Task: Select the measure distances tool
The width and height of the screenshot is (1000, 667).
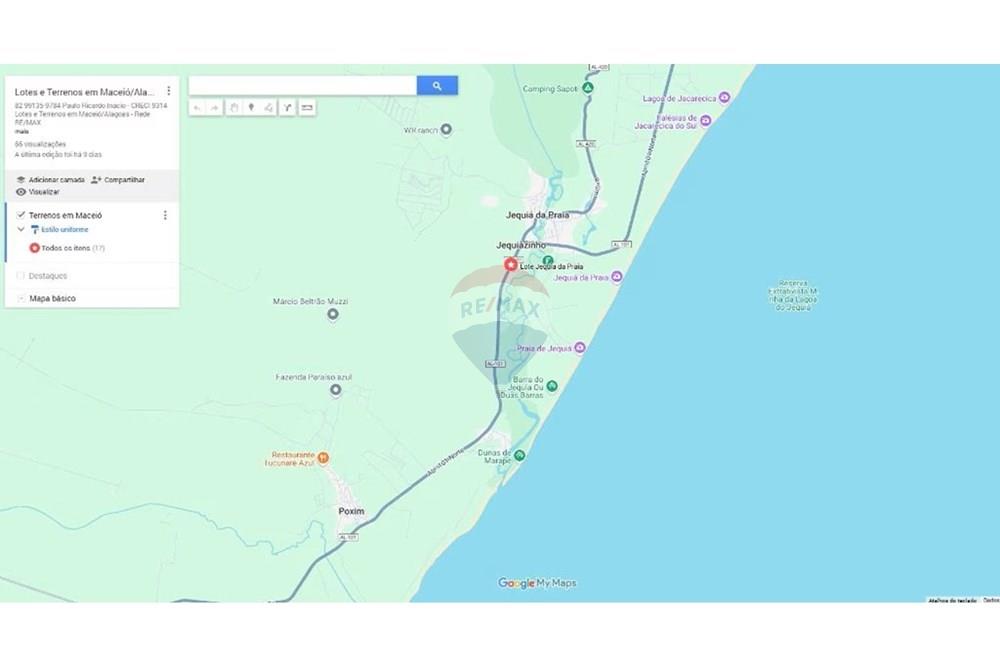Action: pos(306,107)
